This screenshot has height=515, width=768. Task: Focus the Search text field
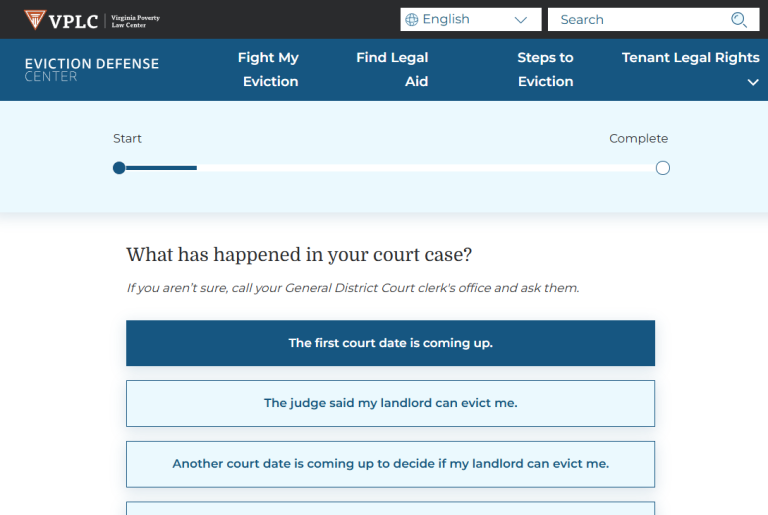pos(640,20)
